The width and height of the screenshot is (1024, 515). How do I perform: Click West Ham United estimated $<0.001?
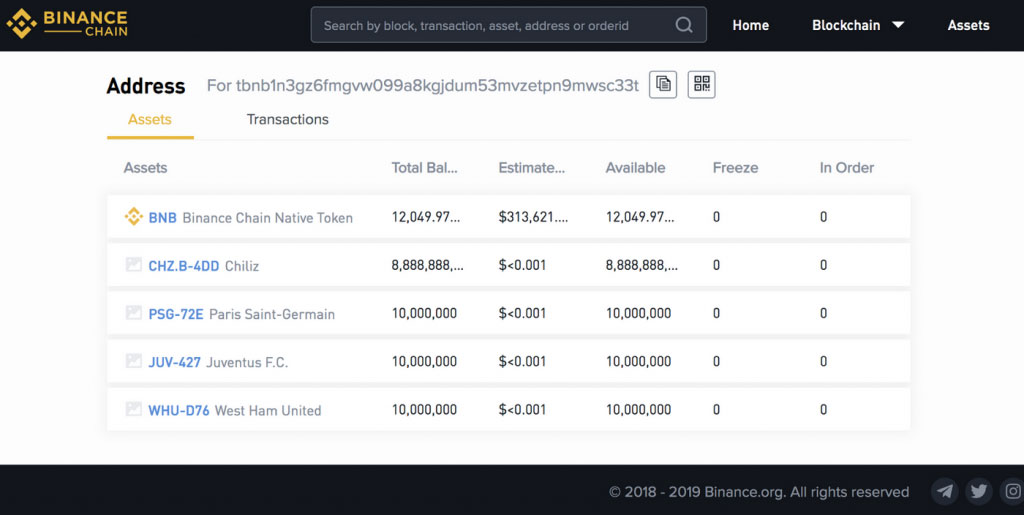click(x=522, y=410)
